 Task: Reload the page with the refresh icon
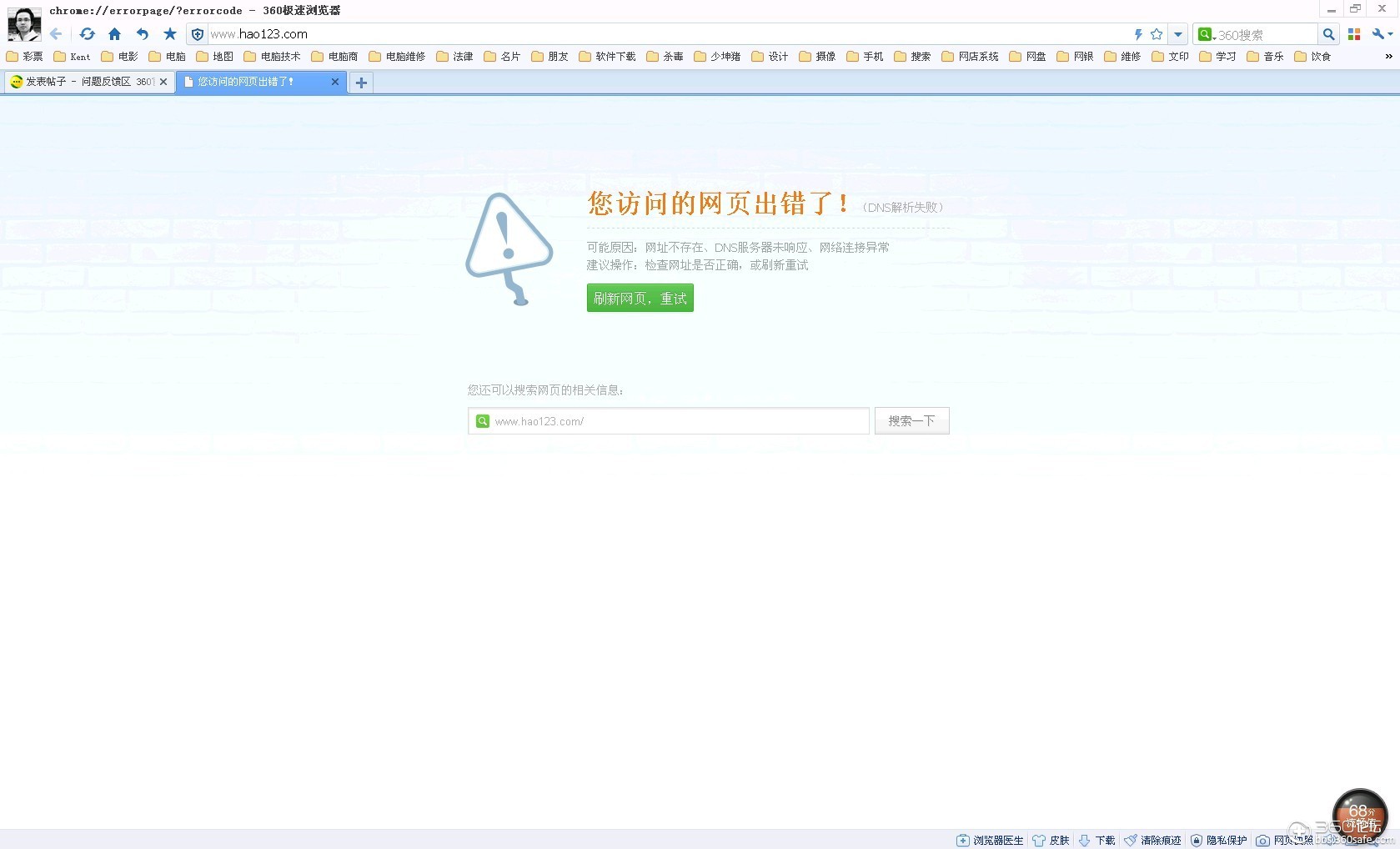pos(87,34)
